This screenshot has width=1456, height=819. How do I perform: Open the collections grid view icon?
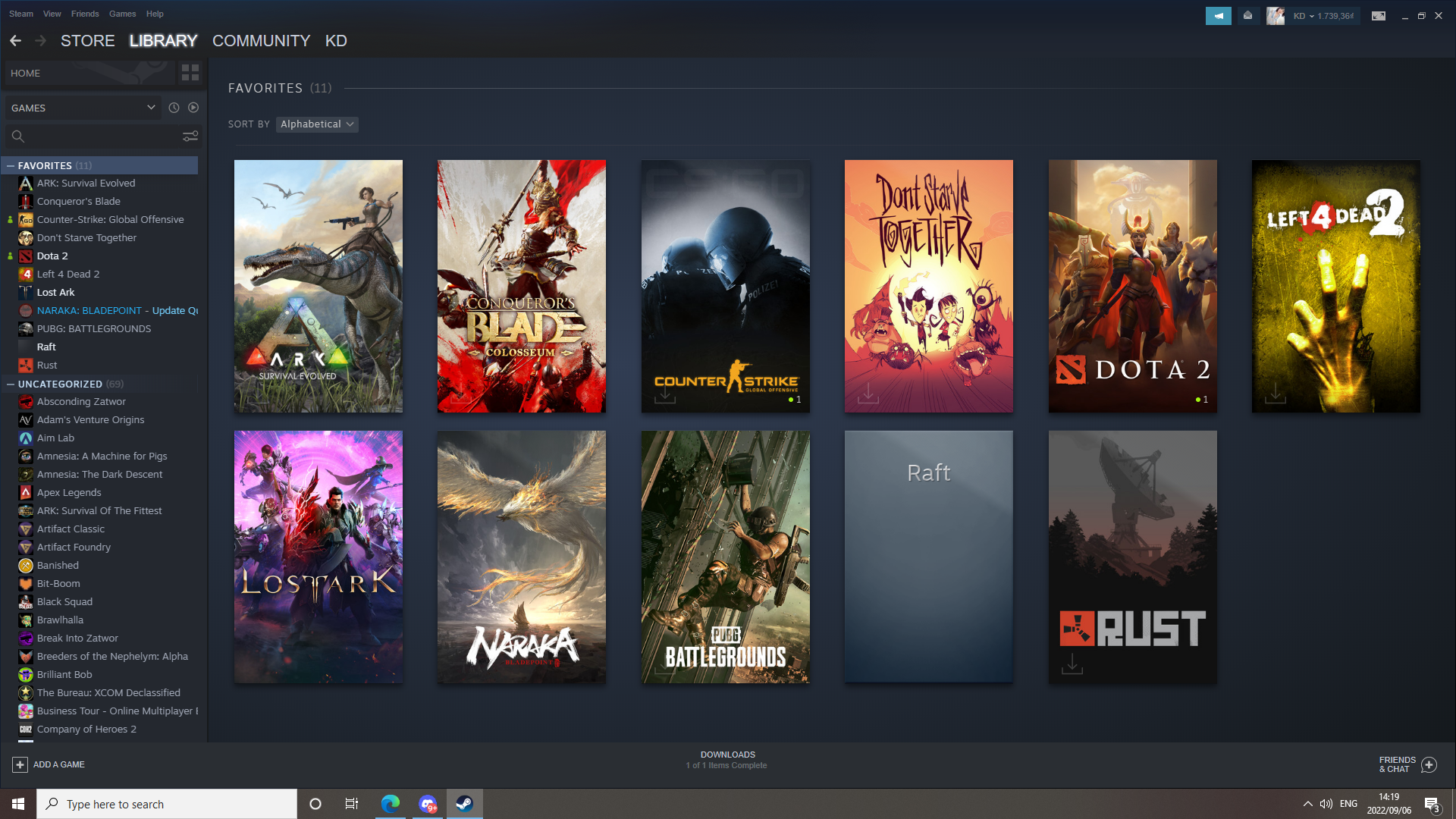(x=190, y=73)
